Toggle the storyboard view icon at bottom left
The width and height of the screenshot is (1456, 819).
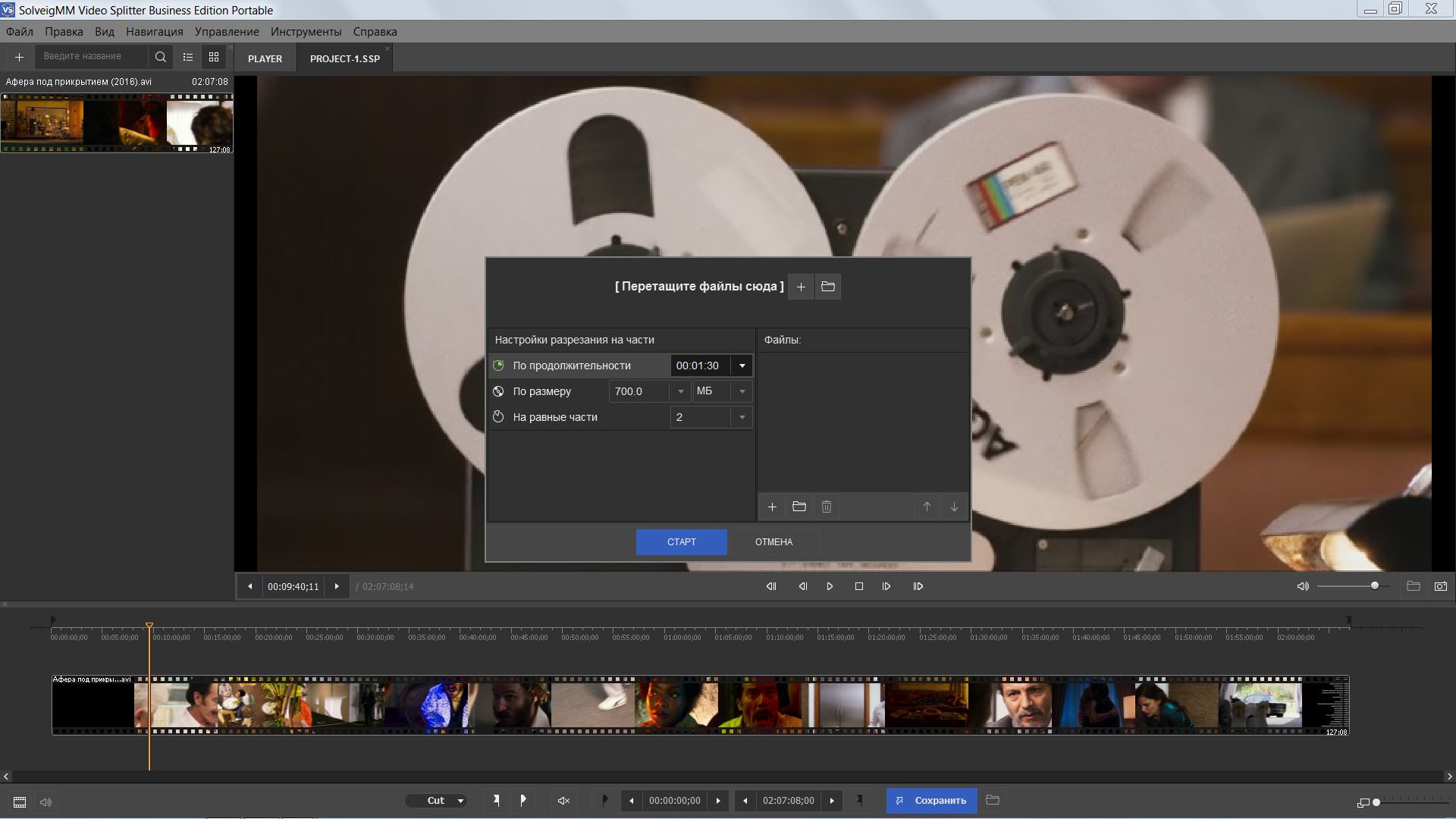pos(20,802)
